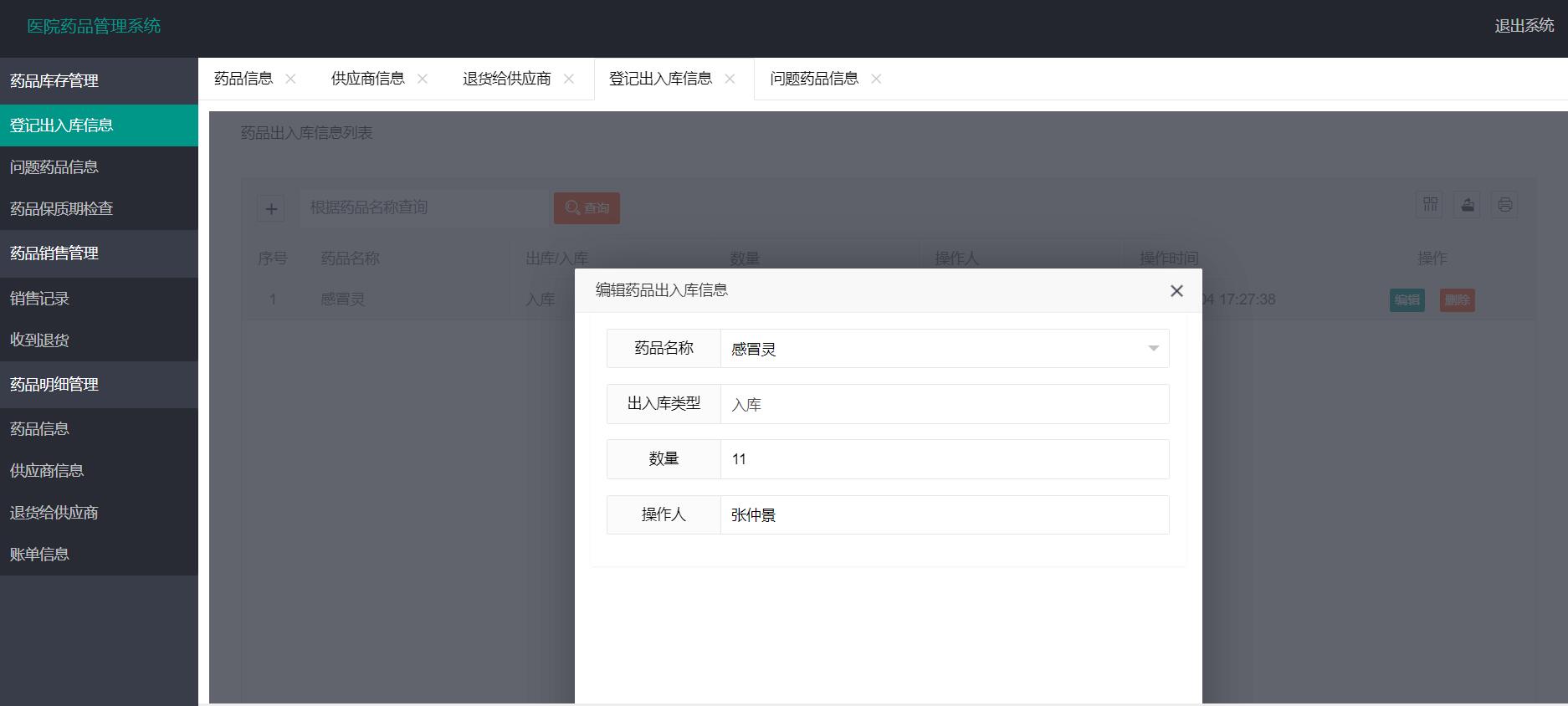Click the 出入库类型 field showing 入库
Image resolution: width=1568 pixels, height=706 pixels.
(x=945, y=404)
